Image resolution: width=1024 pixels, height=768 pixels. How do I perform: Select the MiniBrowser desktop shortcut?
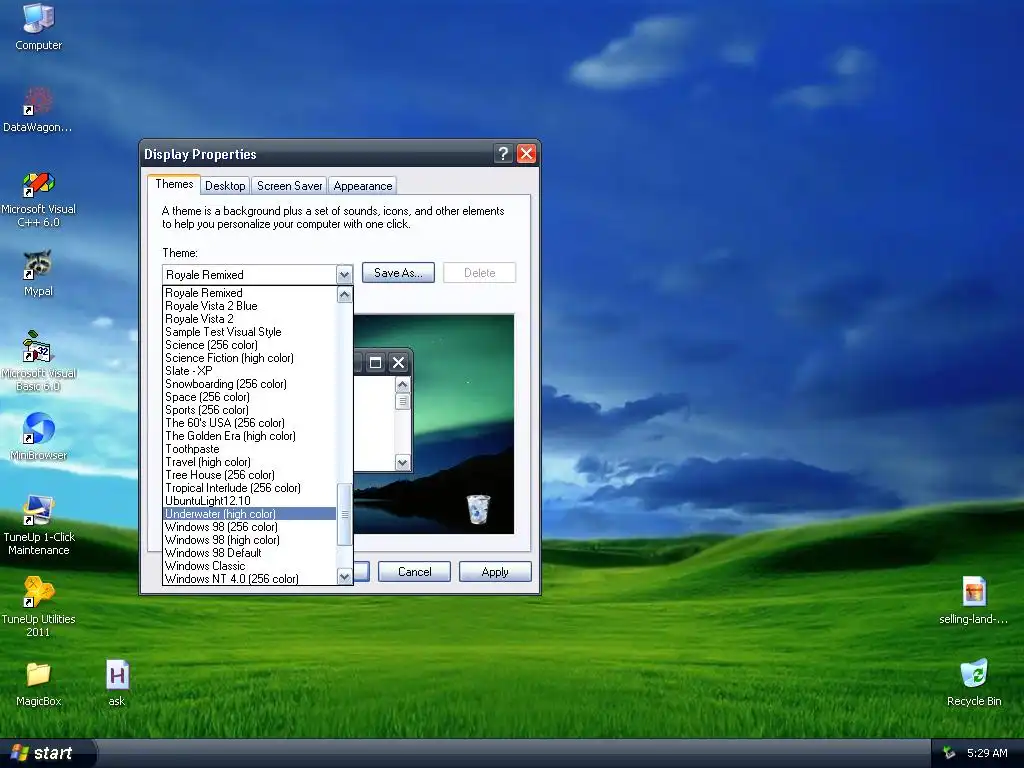tap(39, 437)
